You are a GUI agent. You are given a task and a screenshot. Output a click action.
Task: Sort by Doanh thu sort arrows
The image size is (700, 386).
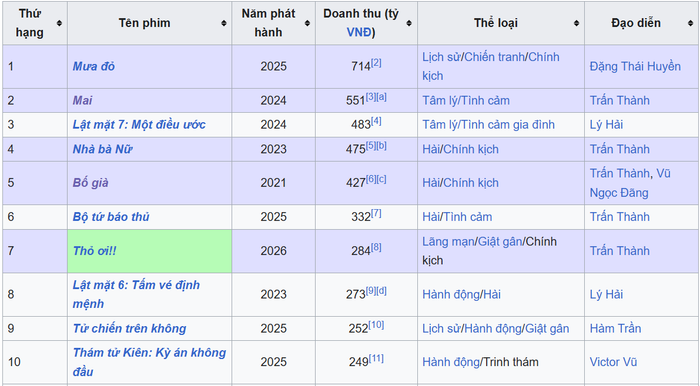click(409, 23)
